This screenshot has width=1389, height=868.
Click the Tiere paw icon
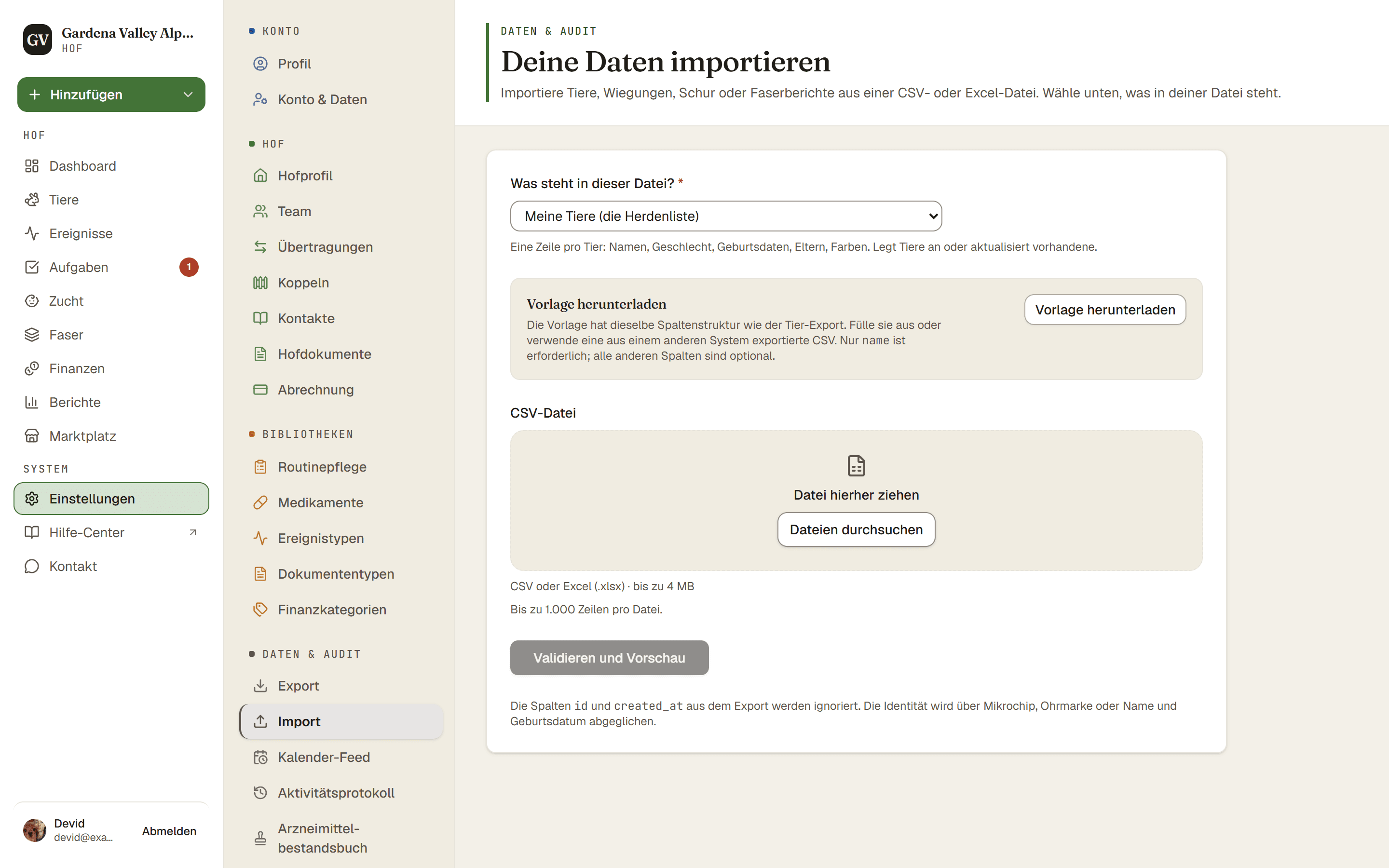coord(31,200)
